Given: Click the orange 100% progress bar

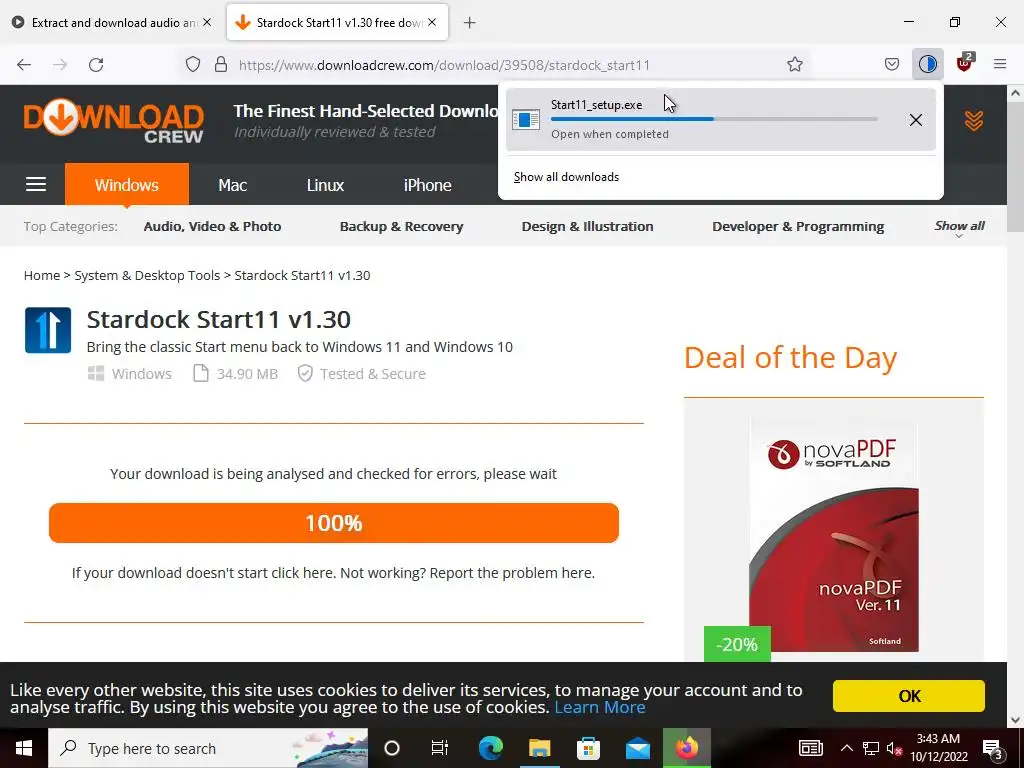Looking at the screenshot, I should pyautogui.click(x=334, y=523).
